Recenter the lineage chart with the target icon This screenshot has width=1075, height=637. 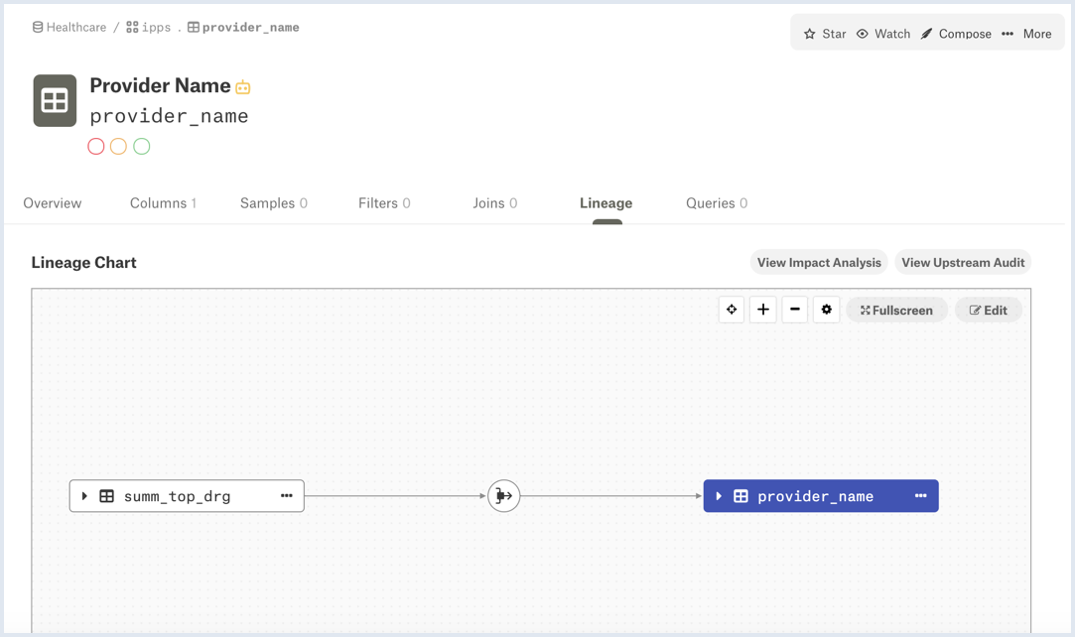(x=732, y=310)
